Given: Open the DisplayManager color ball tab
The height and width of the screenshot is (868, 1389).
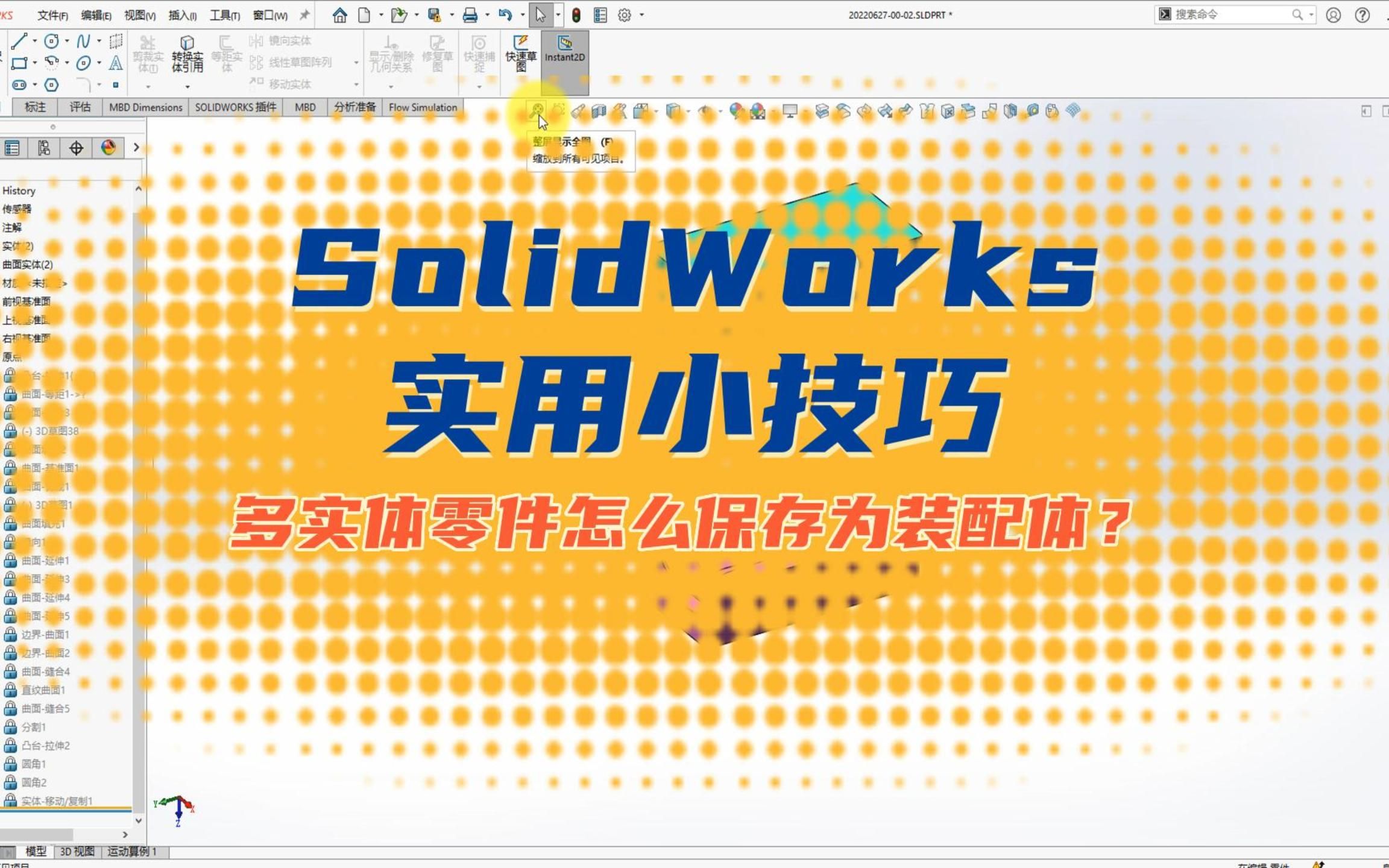Looking at the screenshot, I should click(109, 148).
